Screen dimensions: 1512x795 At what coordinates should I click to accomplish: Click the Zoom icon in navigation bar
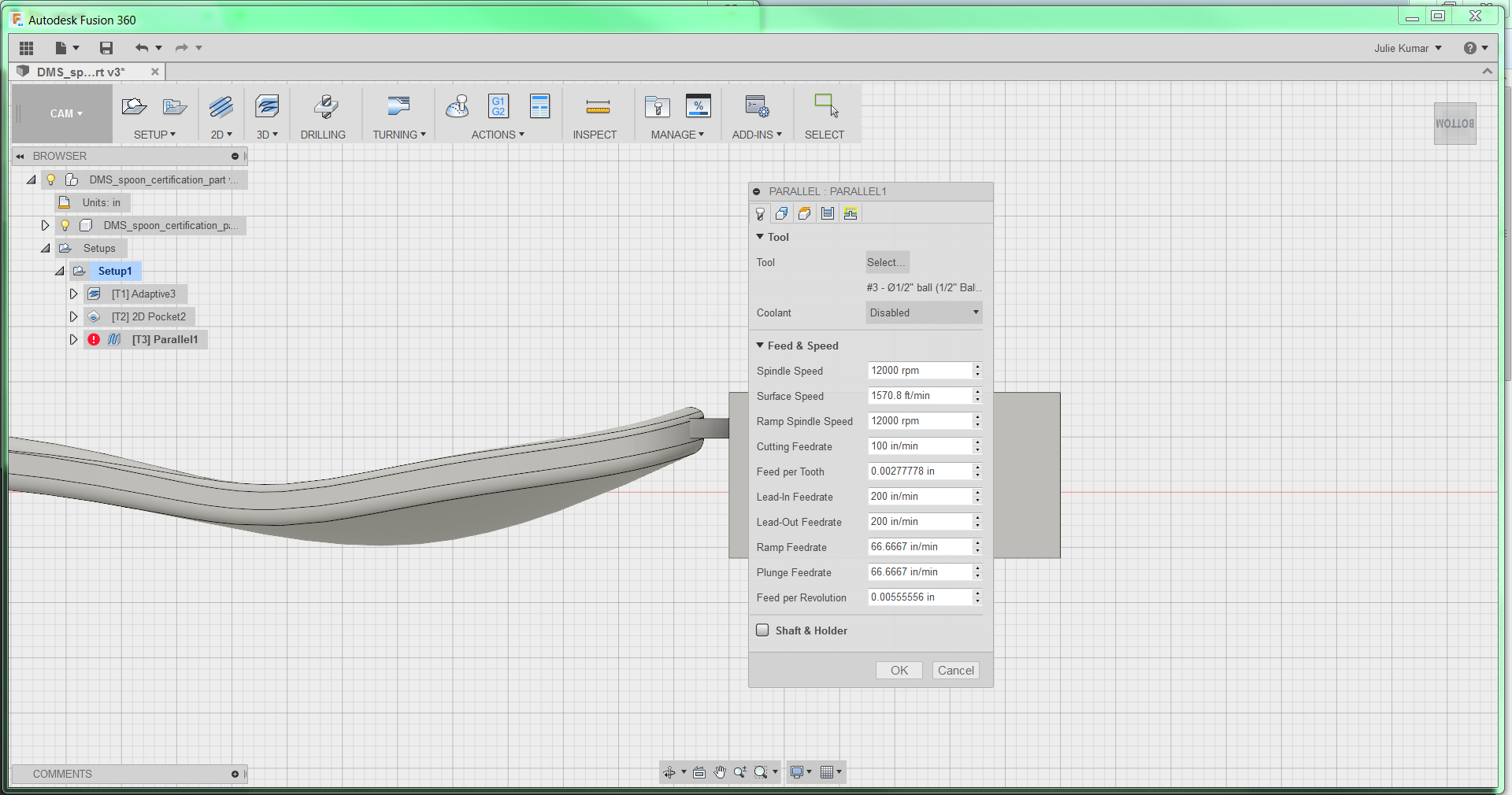coord(740,772)
